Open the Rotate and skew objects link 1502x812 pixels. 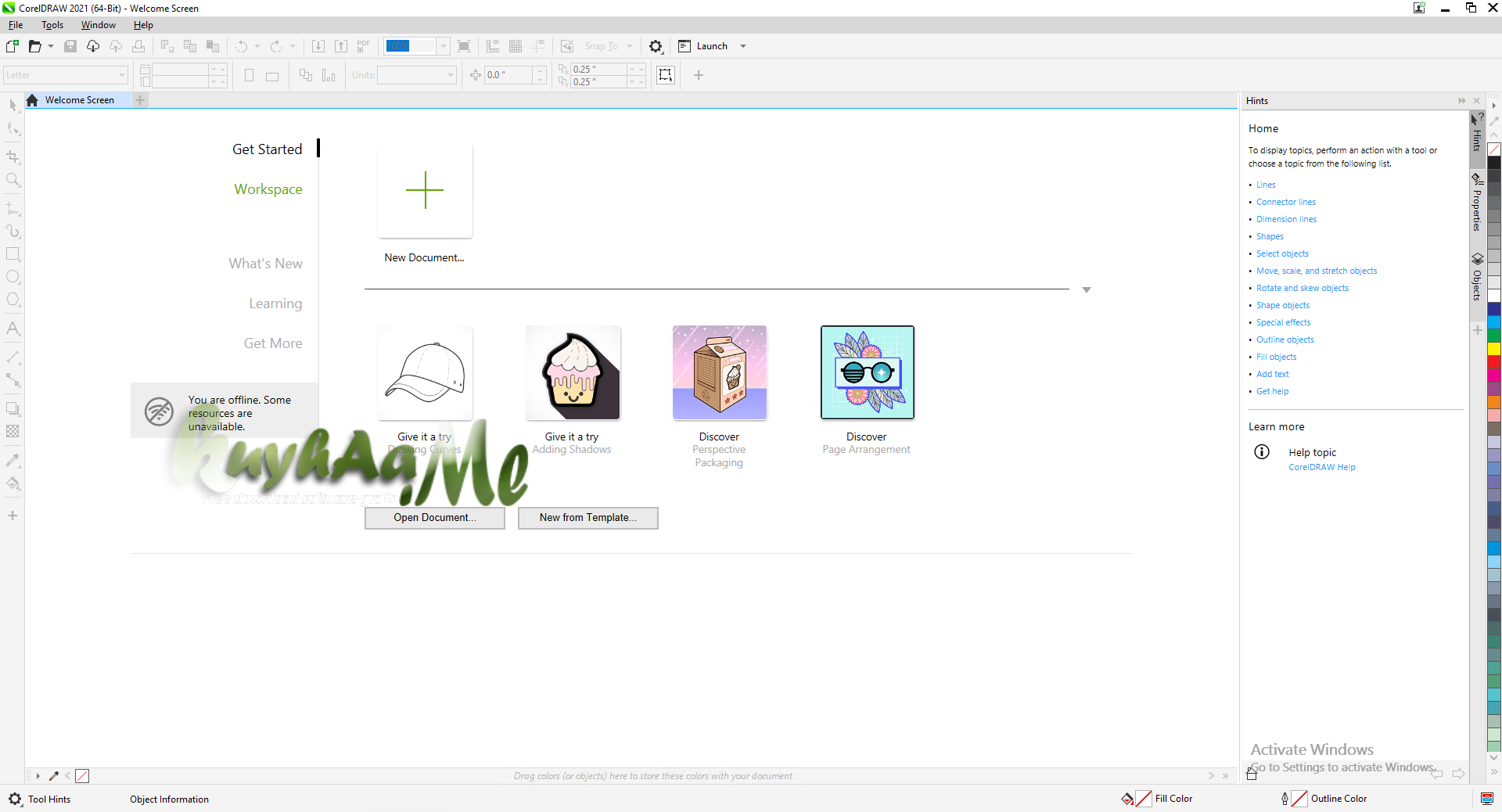pyautogui.click(x=1303, y=288)
